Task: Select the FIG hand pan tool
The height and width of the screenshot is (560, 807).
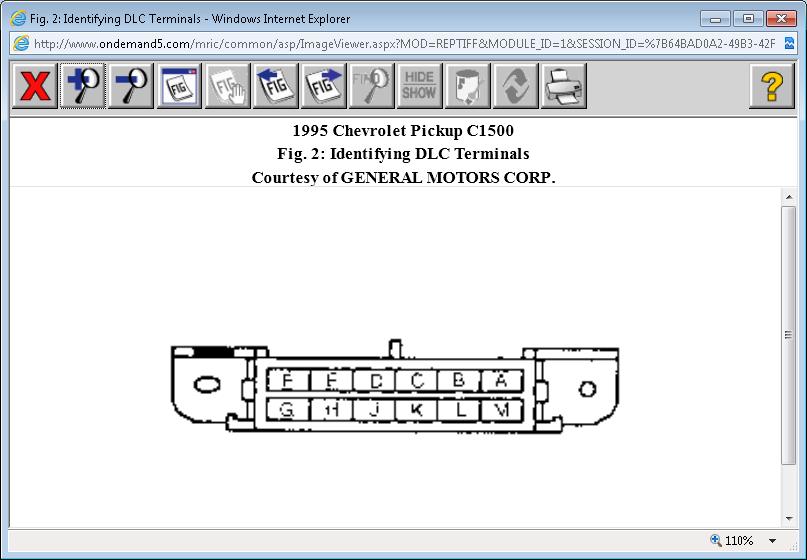Action: pyautogui.click(x=227, y=86)
